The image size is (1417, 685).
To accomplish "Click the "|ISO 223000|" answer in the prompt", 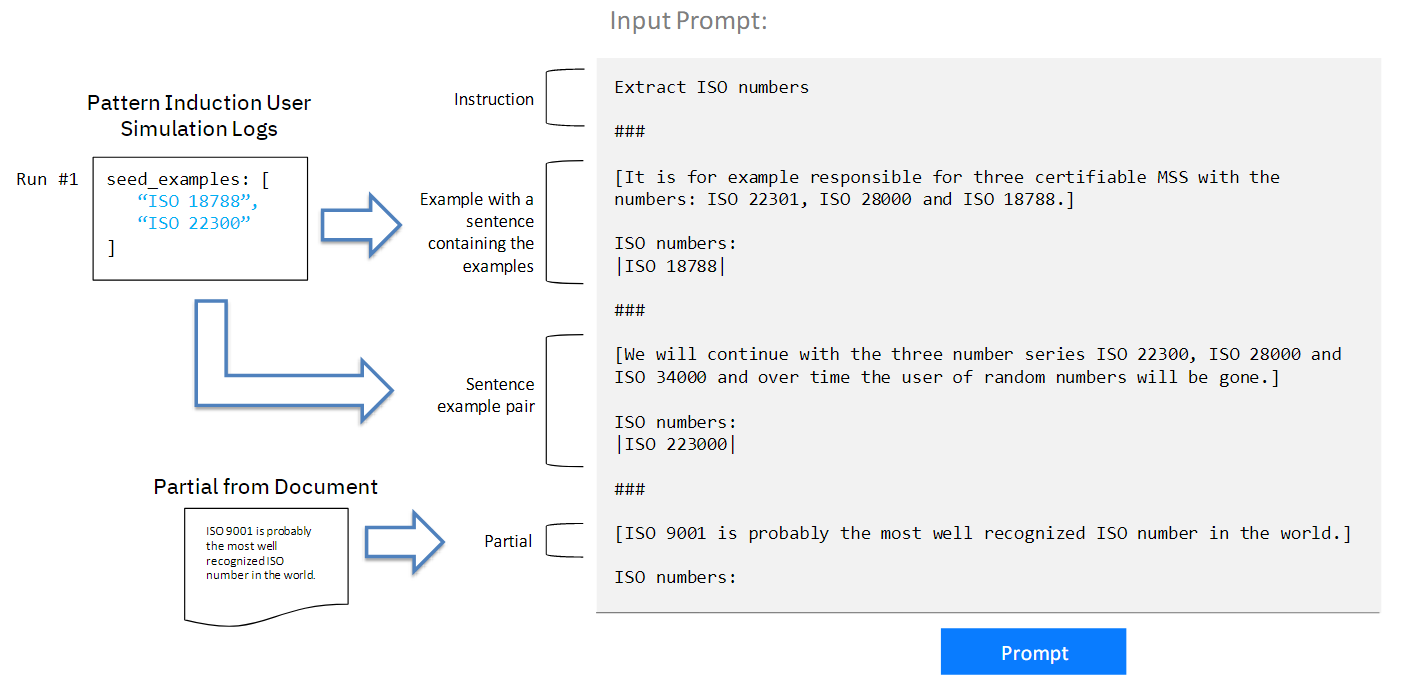I will pos(674,444).
